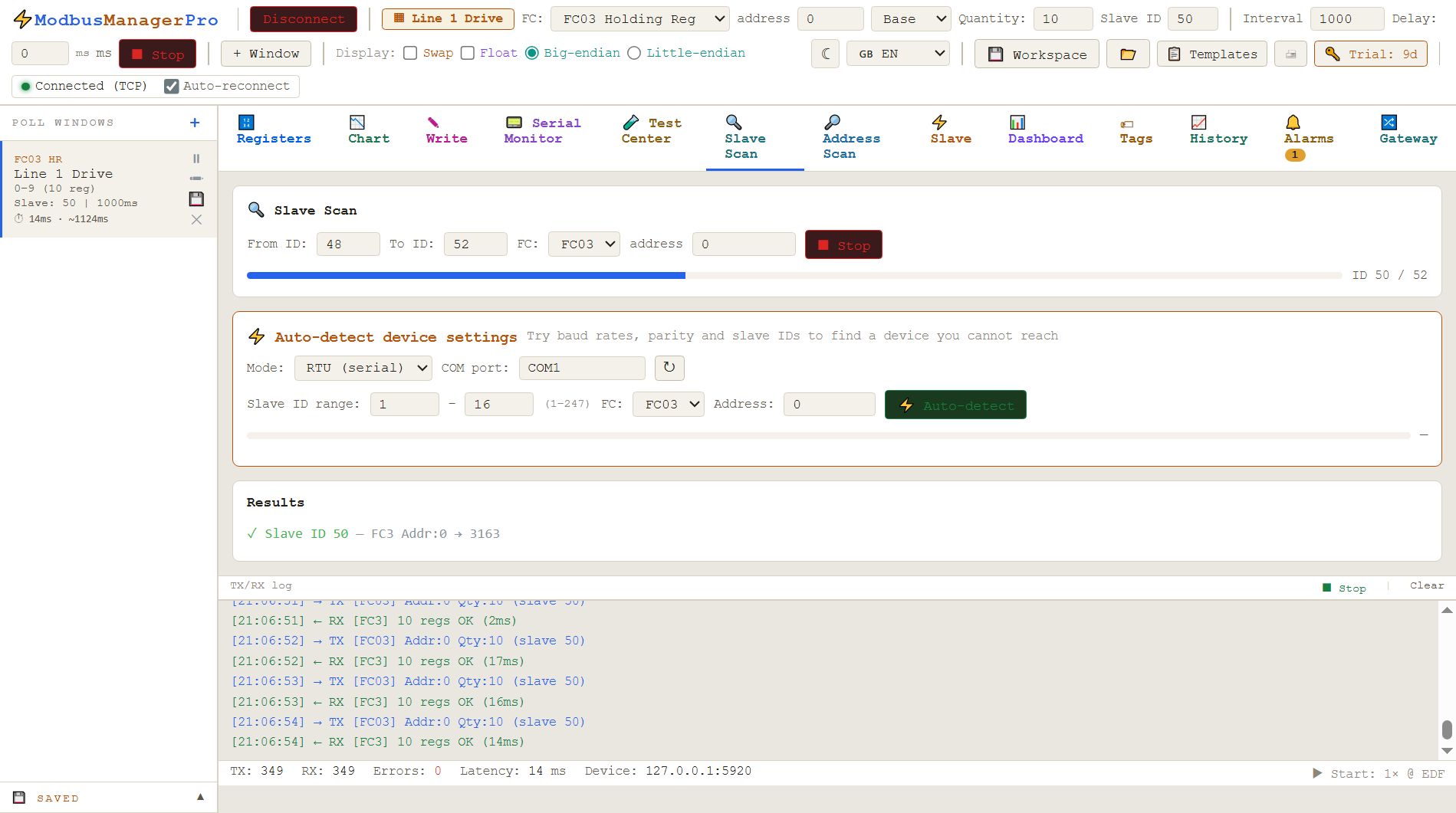
Task: Open the FC03 Holding Reg function dropdown
Action: tap(640, 18)
